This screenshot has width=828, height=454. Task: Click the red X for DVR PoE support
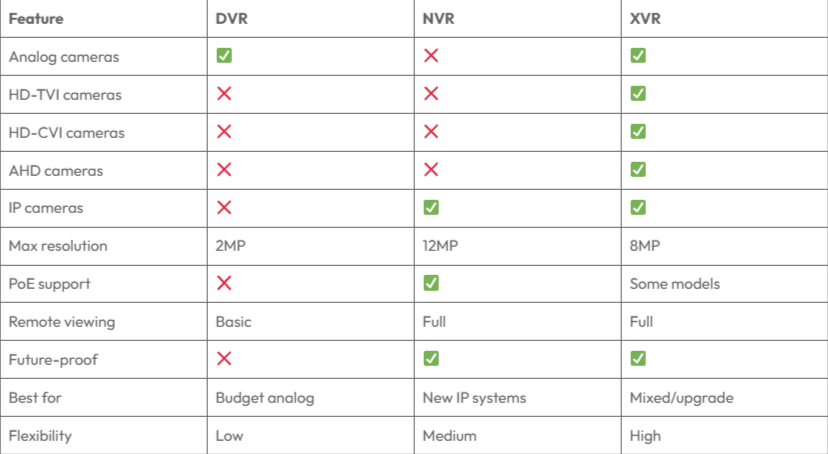click(x=224, y=283)
